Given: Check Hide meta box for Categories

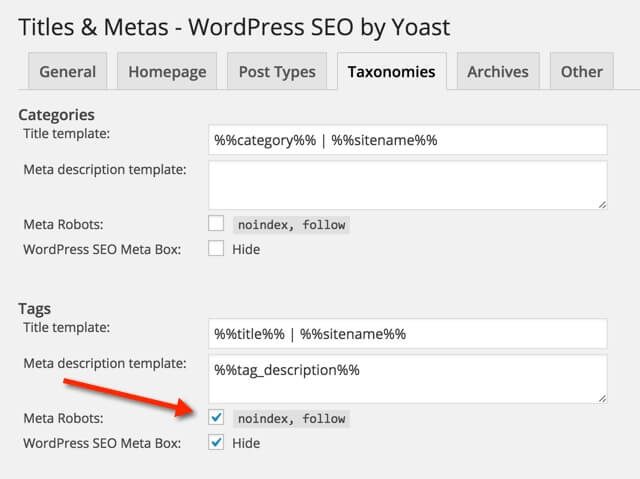Looking at the screenshot, I should tap(216, 248).
